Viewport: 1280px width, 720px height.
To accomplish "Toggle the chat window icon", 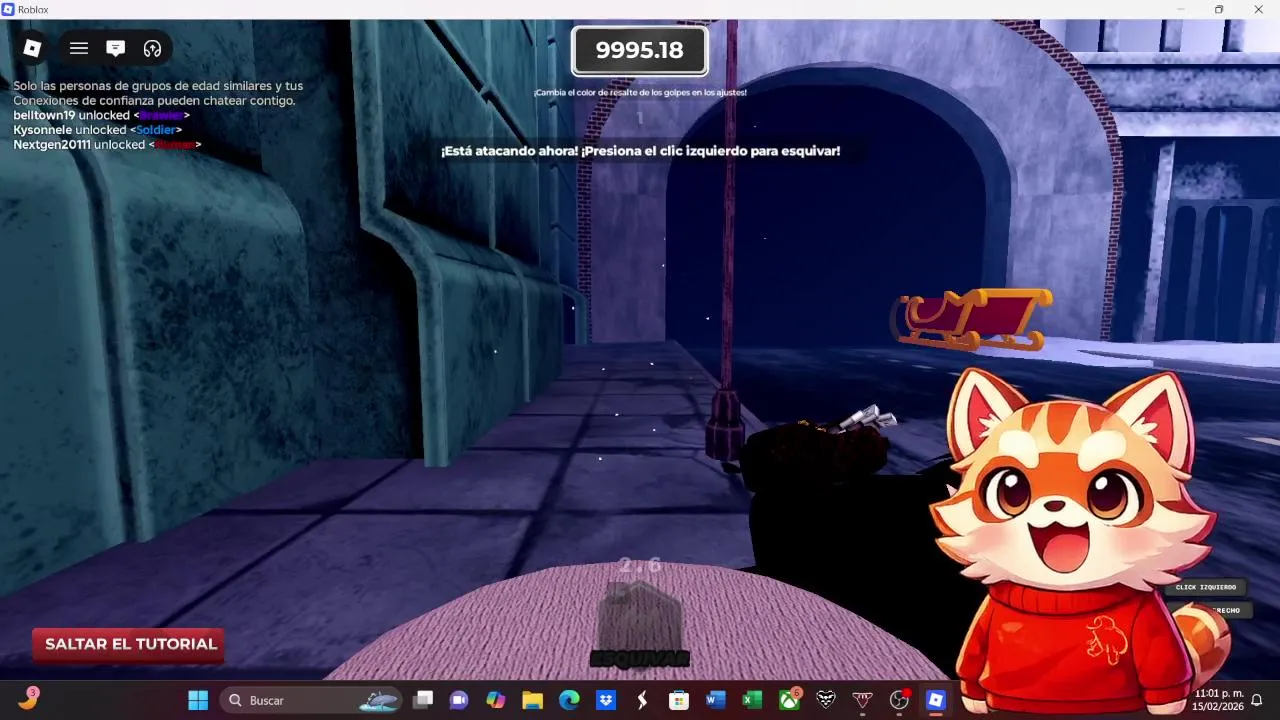I will coord(116,48).
